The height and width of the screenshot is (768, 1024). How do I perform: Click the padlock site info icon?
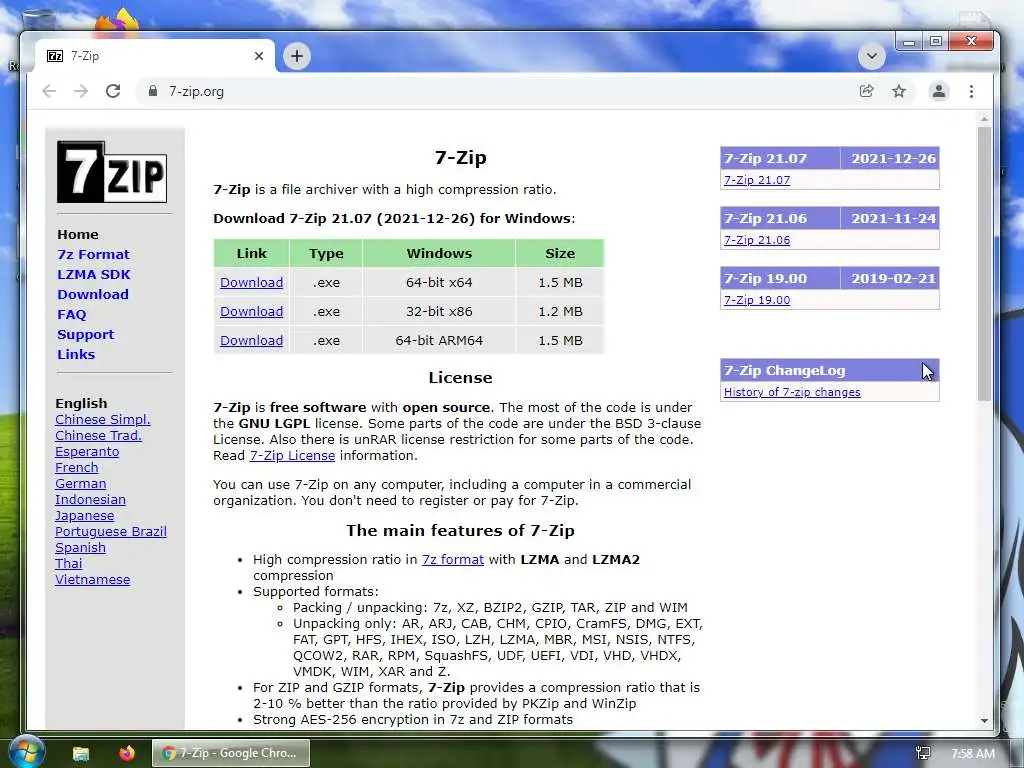point(153,91)
